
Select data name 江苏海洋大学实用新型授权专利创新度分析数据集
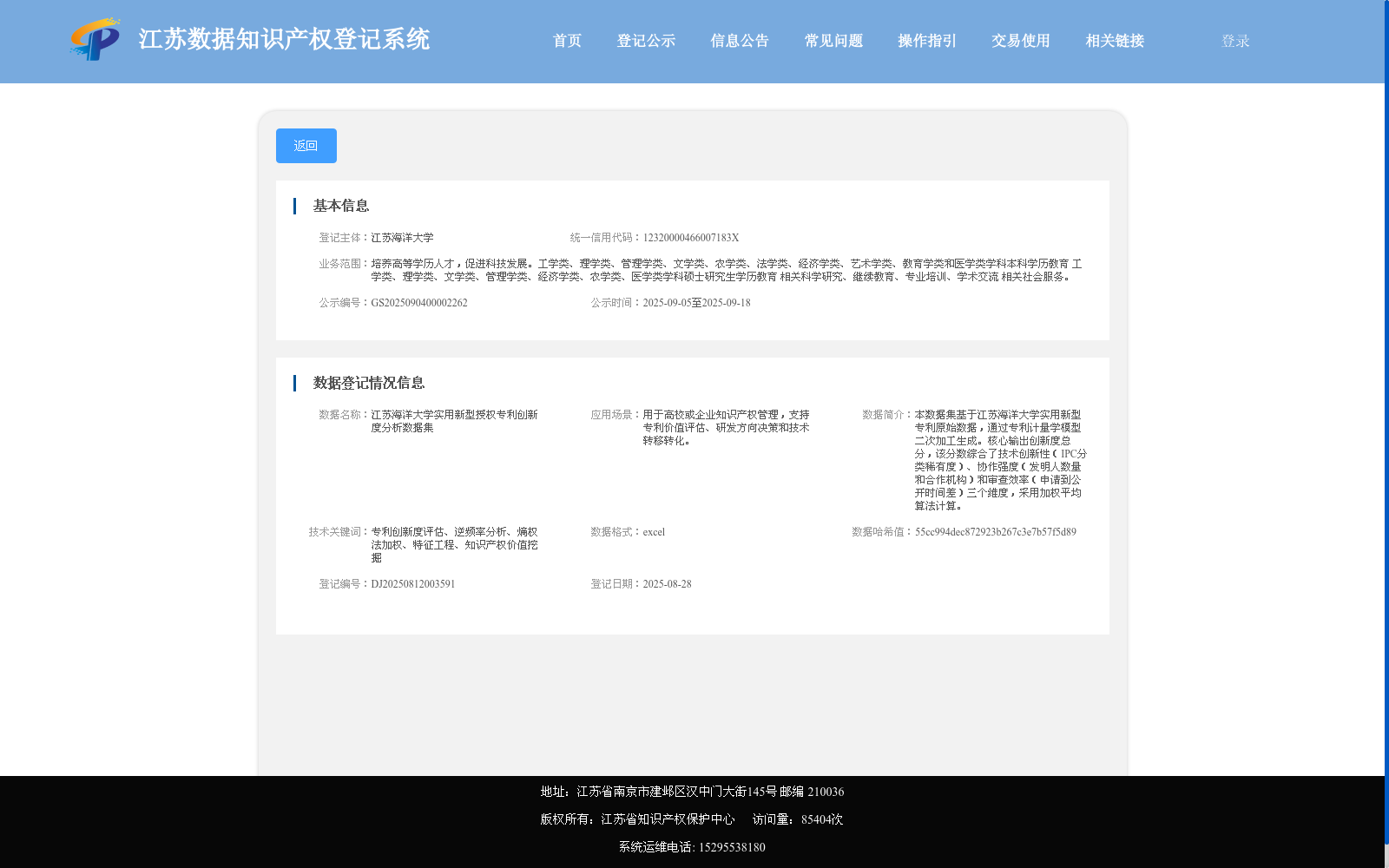point(455,421)
